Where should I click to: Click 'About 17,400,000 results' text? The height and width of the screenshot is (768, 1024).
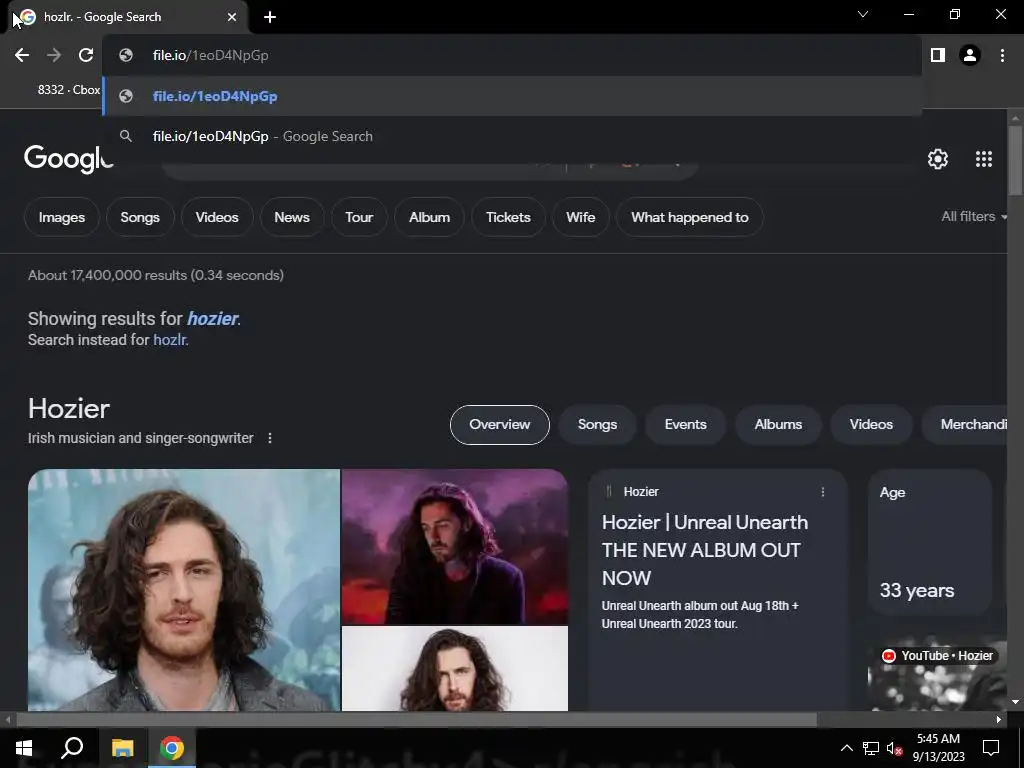(155, 276)
